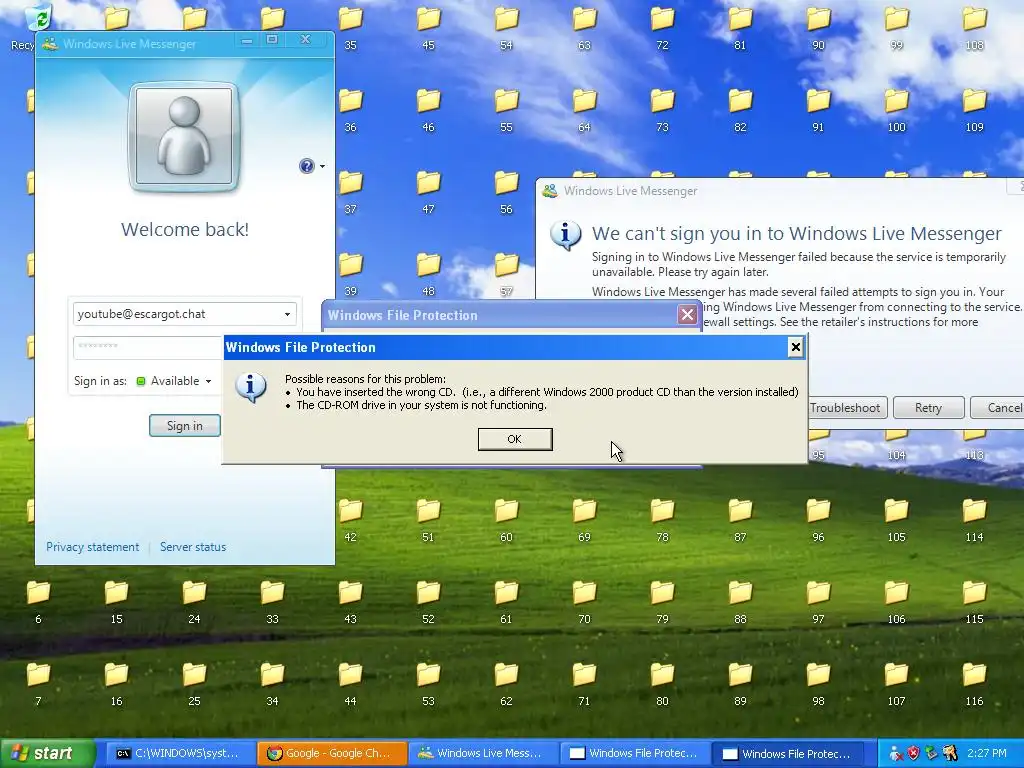Select desktop folder 69
This screenshot has width=1024, height=768.
click(584, 519)
